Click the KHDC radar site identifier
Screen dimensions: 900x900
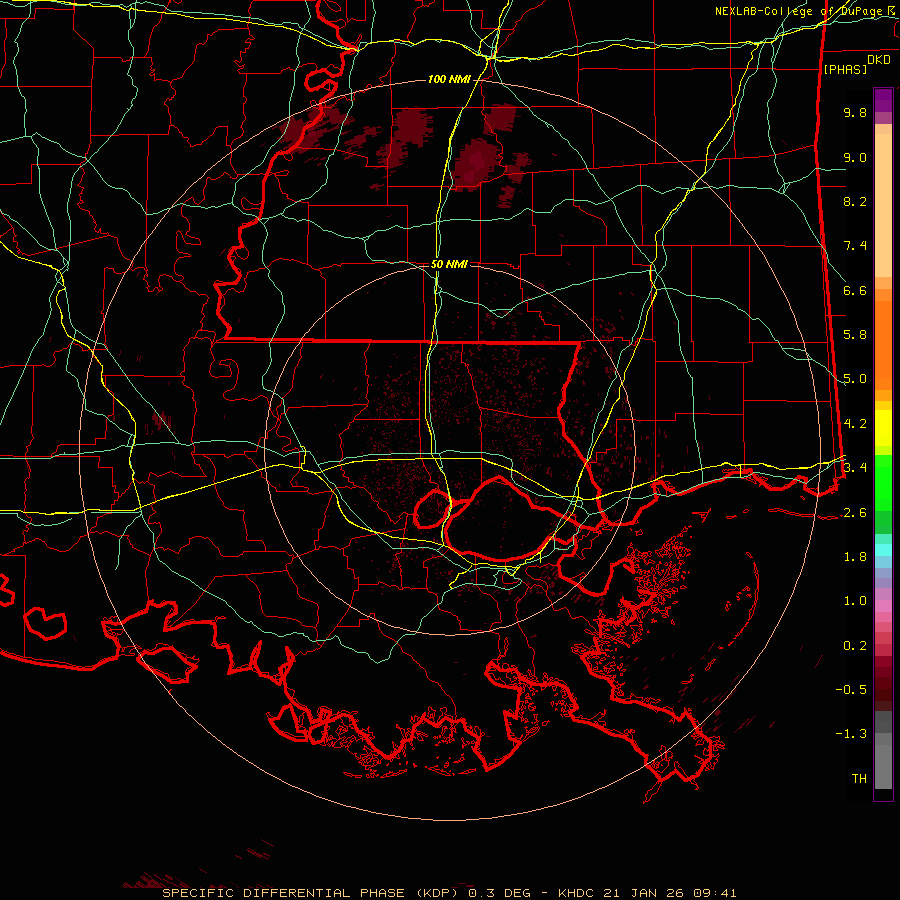click(x=577, y=893)
